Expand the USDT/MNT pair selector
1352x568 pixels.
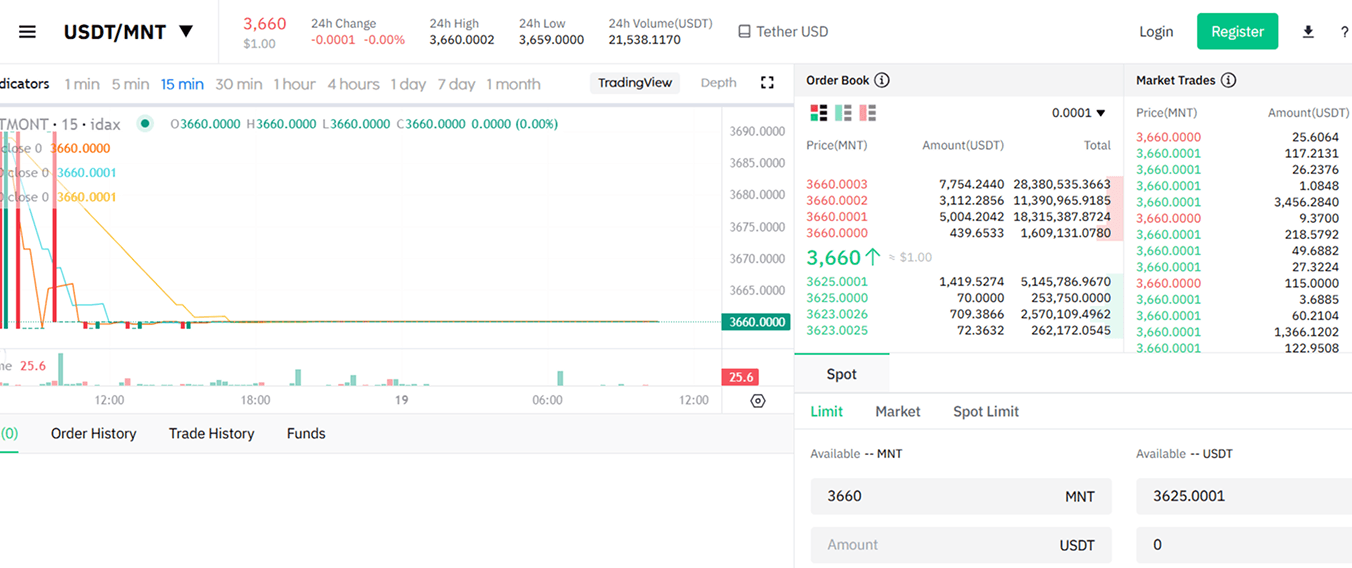129,31
